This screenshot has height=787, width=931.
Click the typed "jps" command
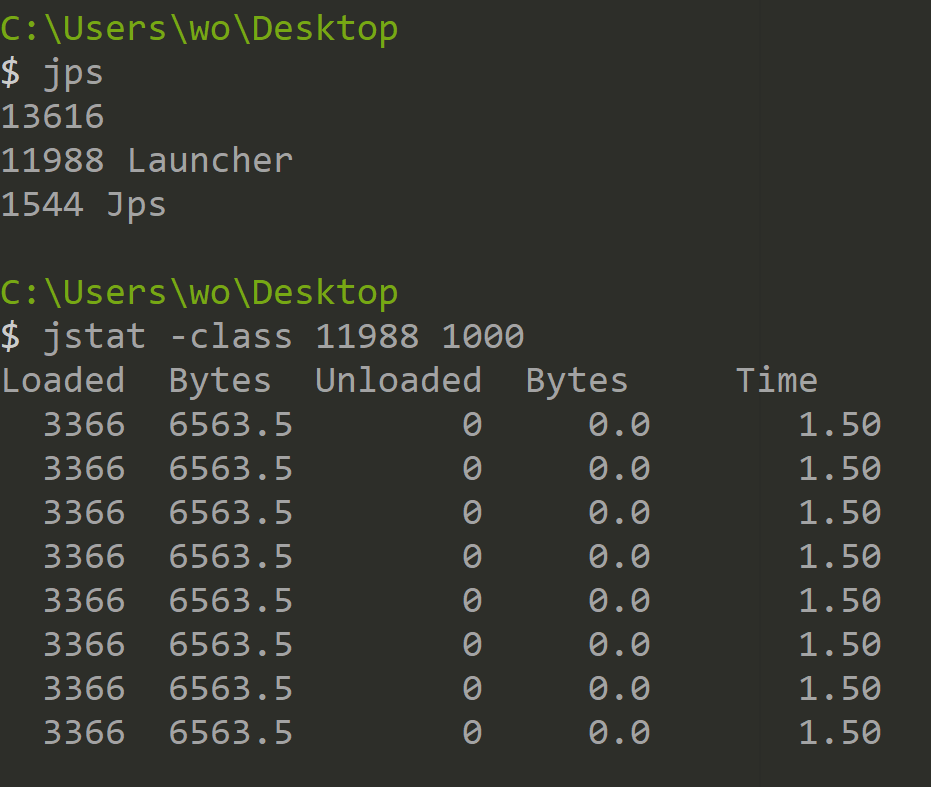[73, 73]
